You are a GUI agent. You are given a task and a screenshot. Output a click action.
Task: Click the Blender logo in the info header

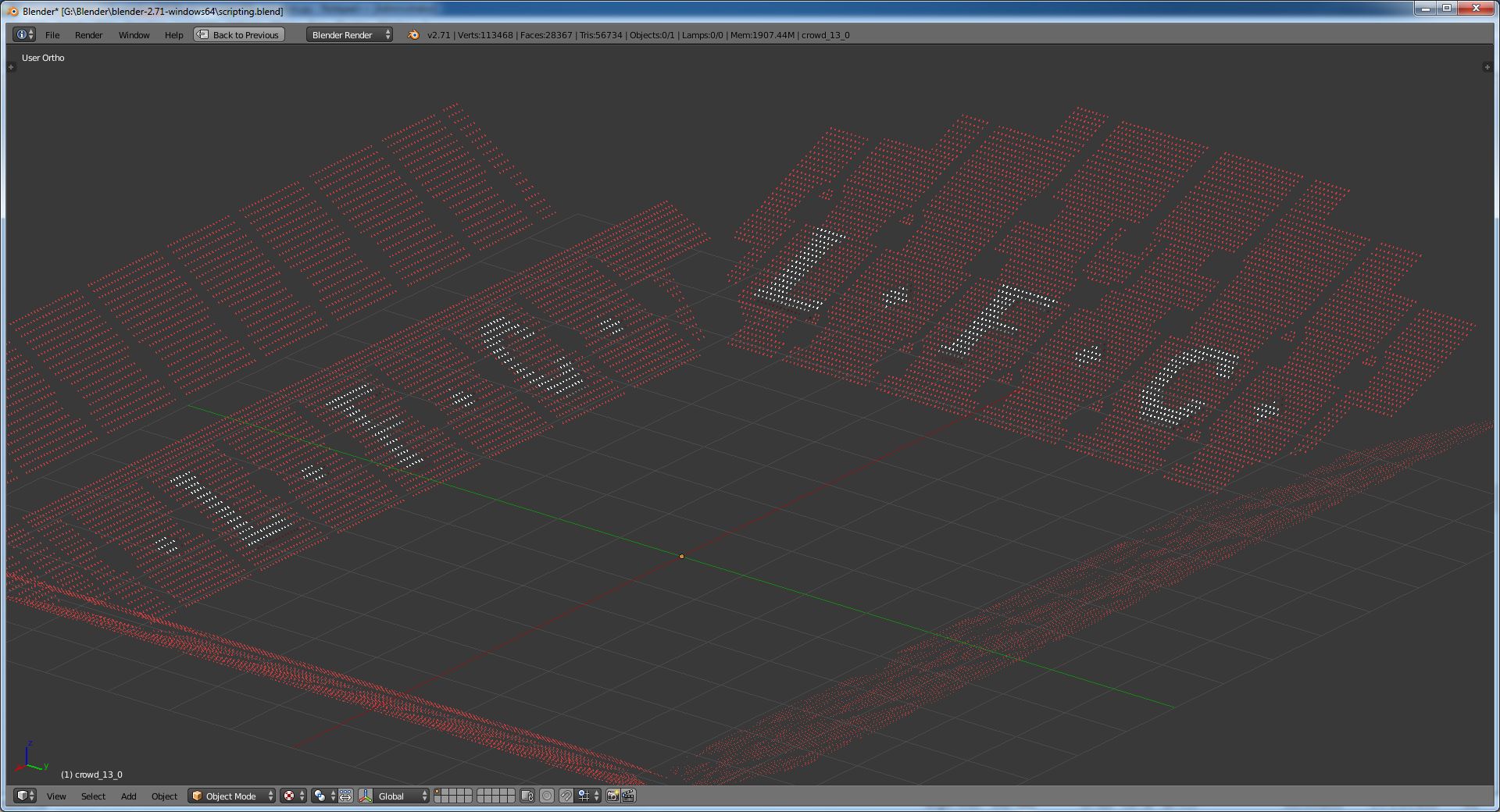tap(413, 34)
